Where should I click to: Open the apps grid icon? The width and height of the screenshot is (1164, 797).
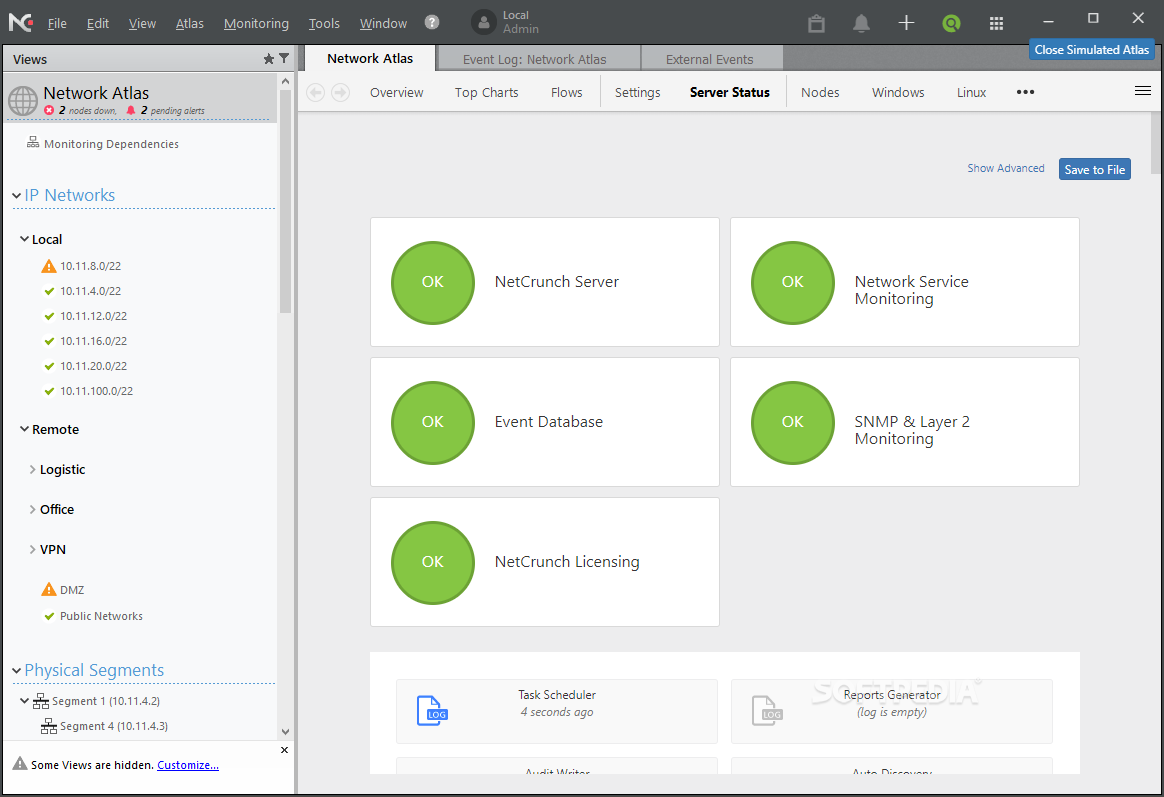point(996,24)
